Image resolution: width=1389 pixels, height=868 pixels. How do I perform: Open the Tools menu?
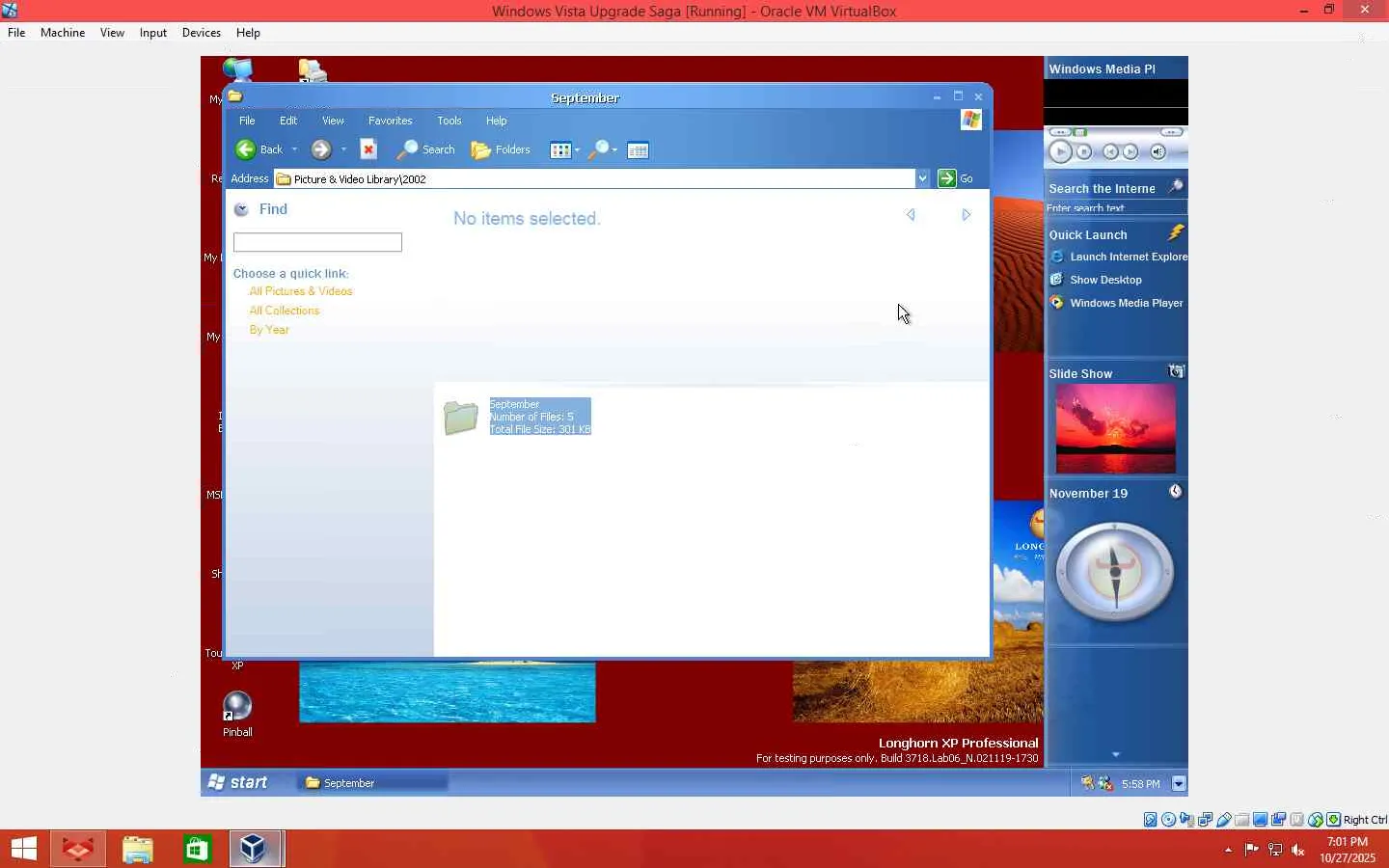pyautogui.click(x=449, y=121)
